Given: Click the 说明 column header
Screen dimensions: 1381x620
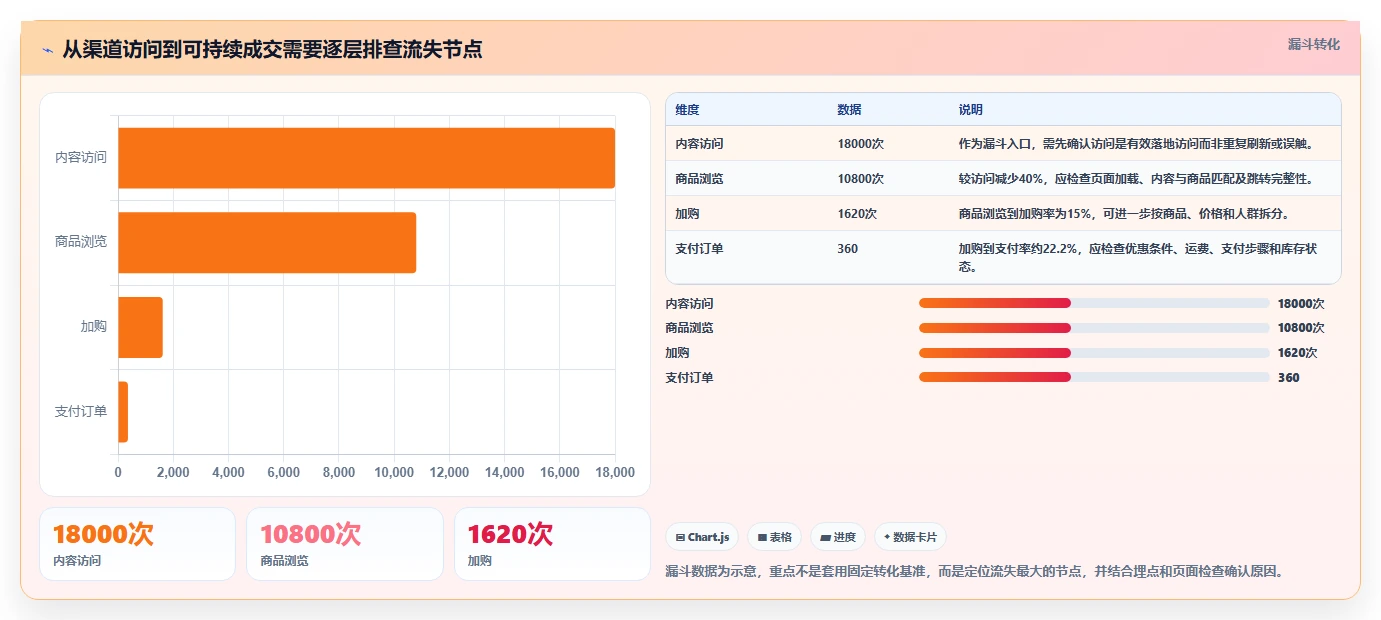Looking at the screenshot, I should click(971, 110).
